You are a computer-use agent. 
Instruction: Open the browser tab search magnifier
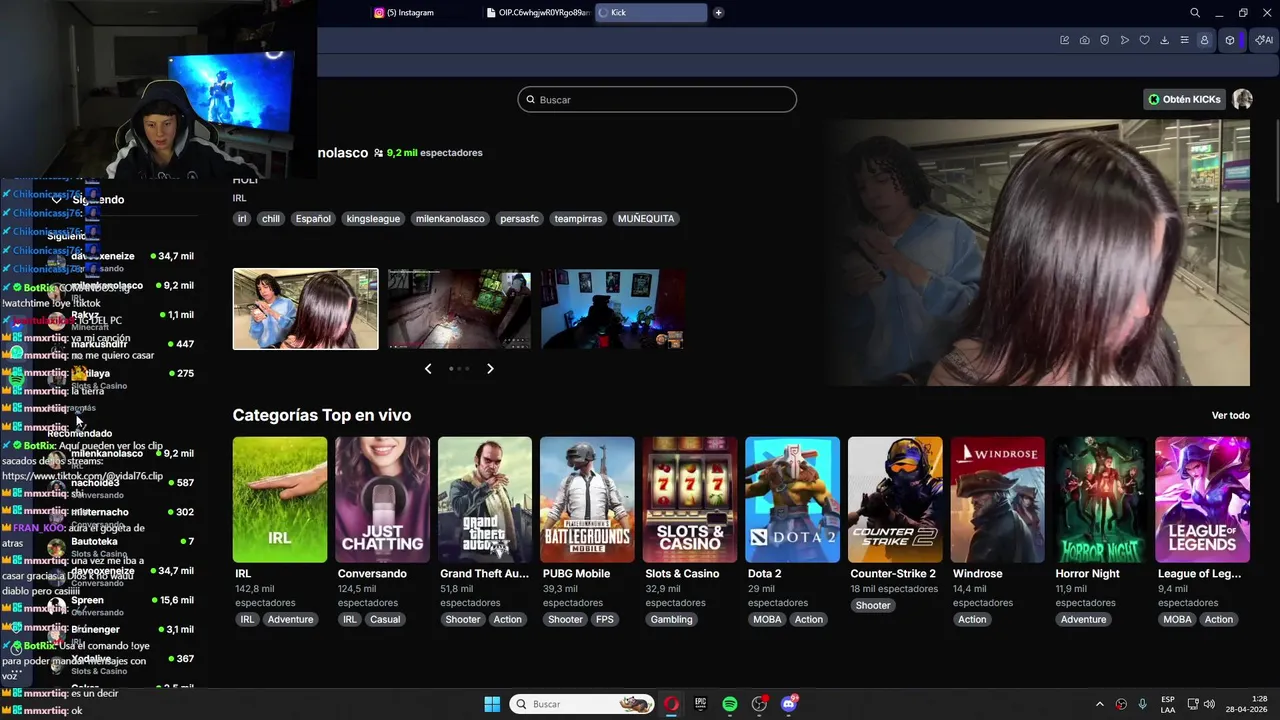coord(1195,13)
